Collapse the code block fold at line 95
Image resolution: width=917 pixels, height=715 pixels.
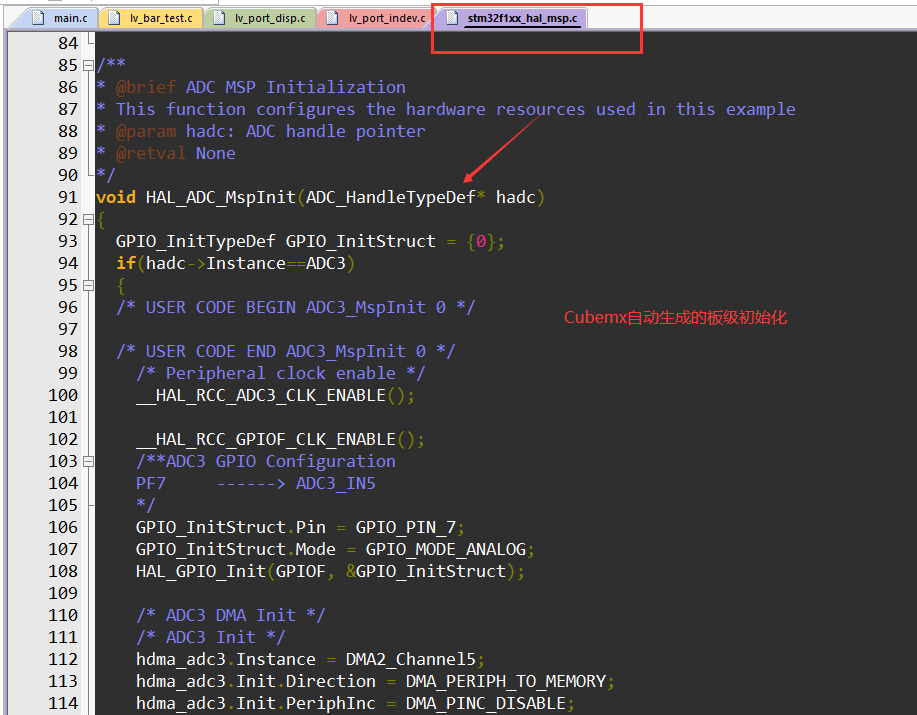pyautogui.click(x=88, y=284)
